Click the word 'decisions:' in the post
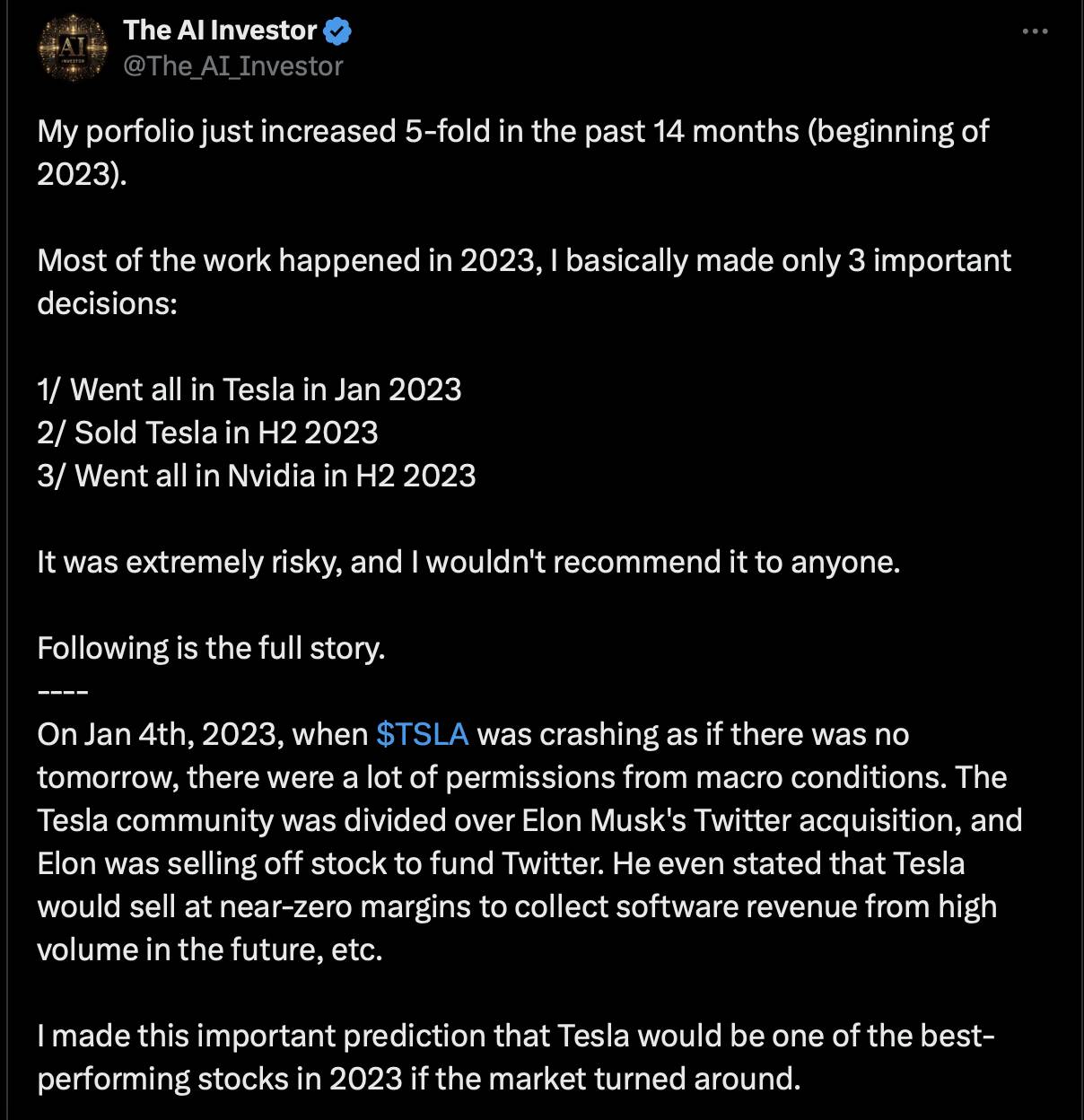This screenshot has height=1120, width=1084. click(x=108, y=303)
